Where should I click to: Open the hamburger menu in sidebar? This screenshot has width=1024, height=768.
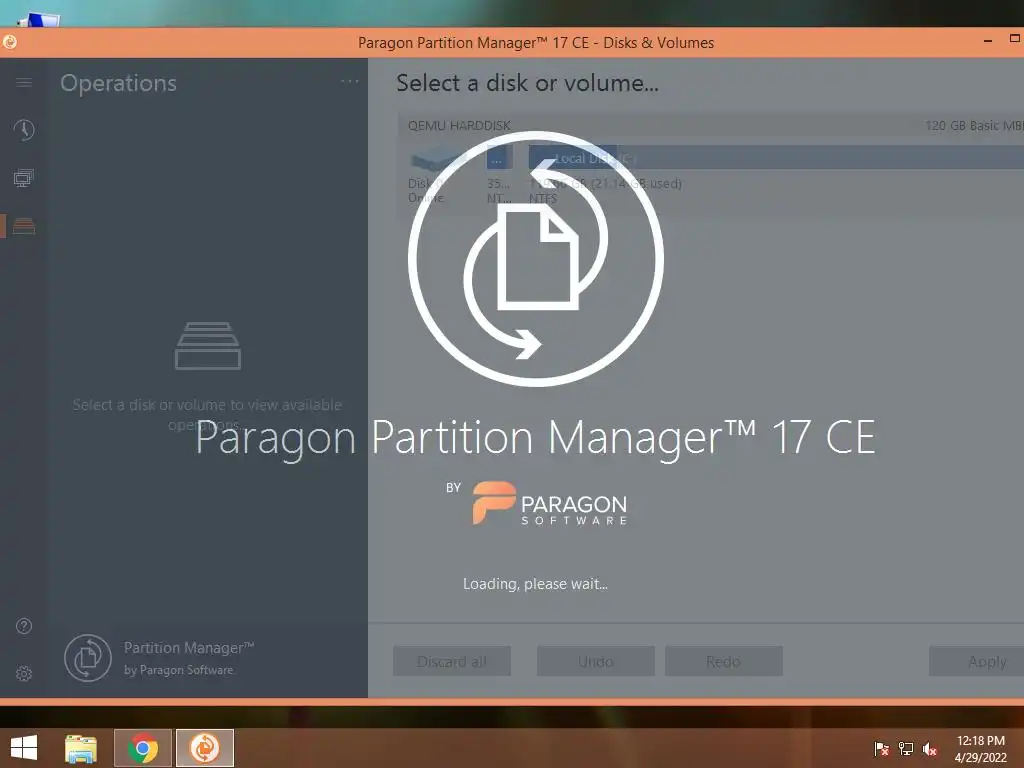coord(24,82)
